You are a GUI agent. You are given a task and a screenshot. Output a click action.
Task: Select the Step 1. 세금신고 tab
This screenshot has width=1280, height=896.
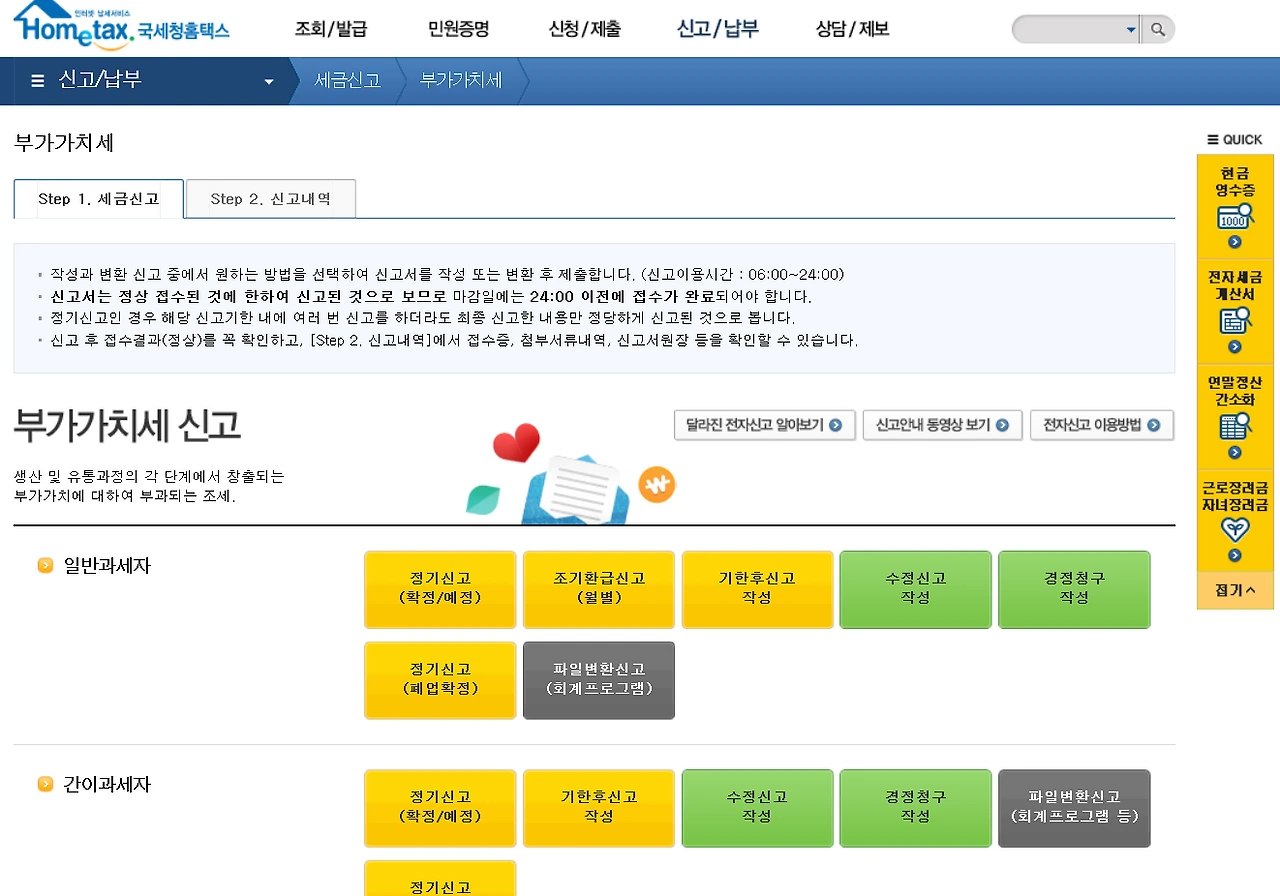point(99,199)
